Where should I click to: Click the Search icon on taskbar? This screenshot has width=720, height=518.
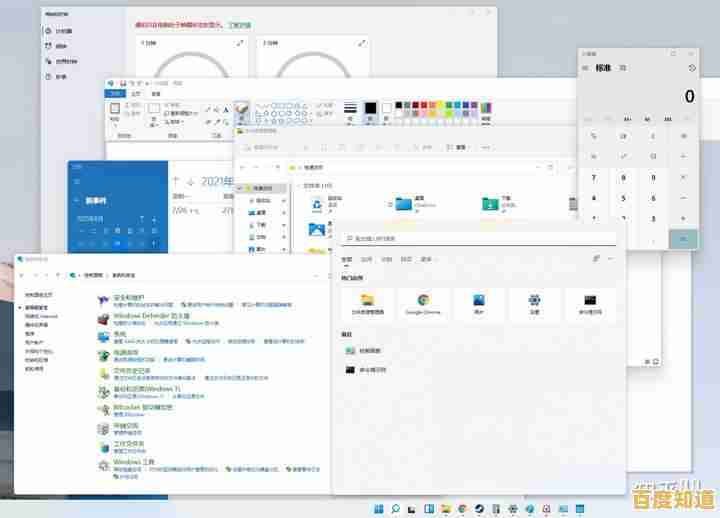pos(395,508)
